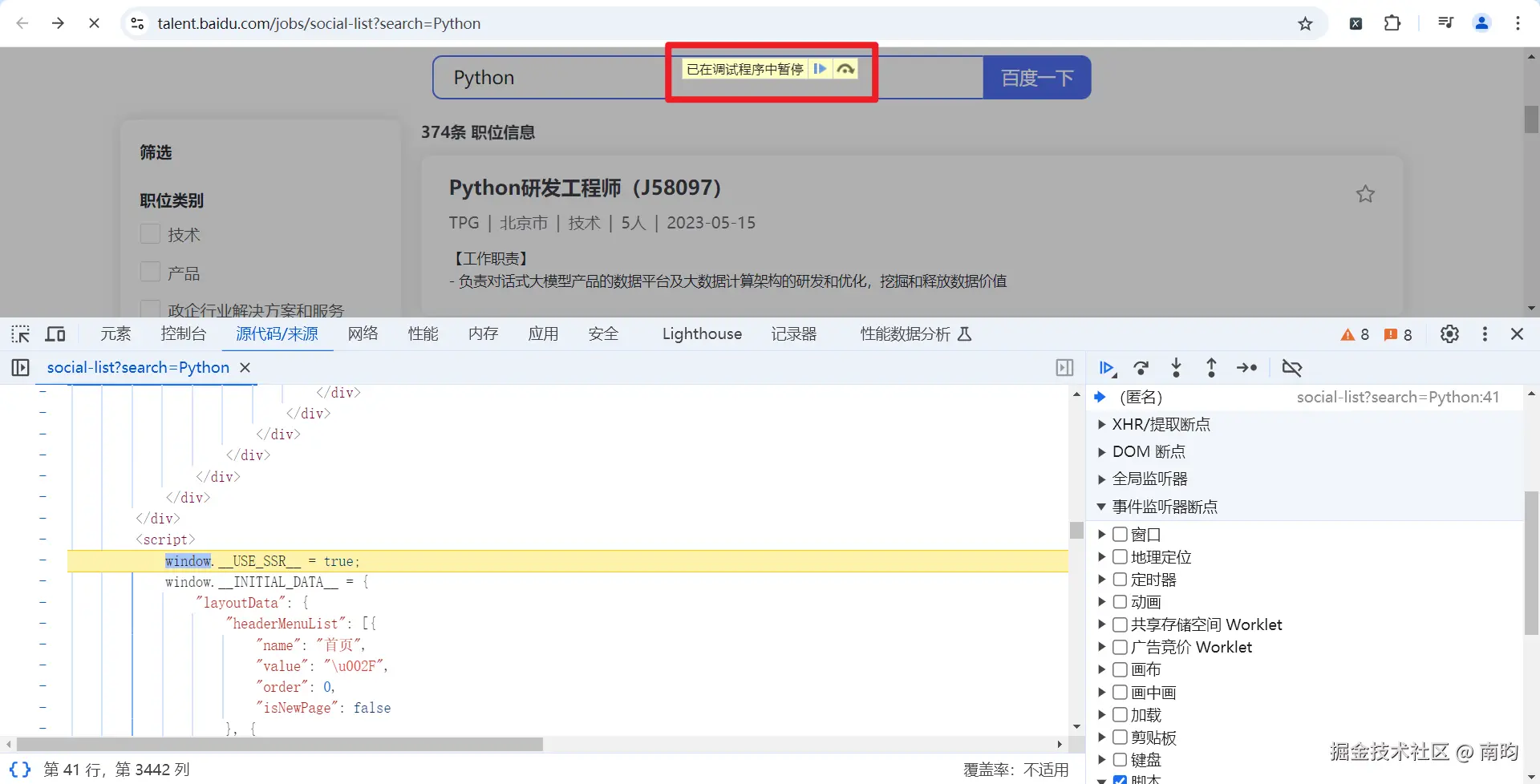The width and height of the screenshot is (1540, 784).
Task: Resume script execution in the debugger
Action: coord(1107,368)
